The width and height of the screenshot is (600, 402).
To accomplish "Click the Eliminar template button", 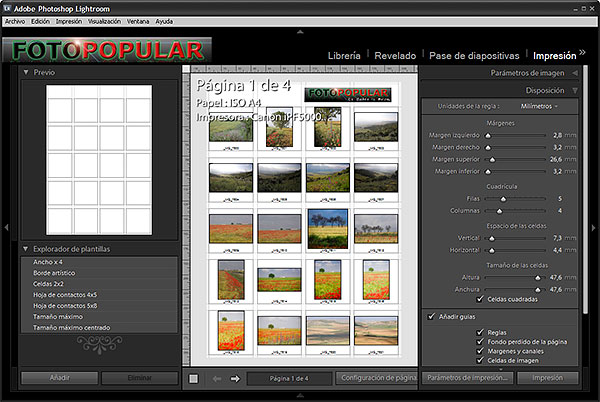I will point(140,378).
